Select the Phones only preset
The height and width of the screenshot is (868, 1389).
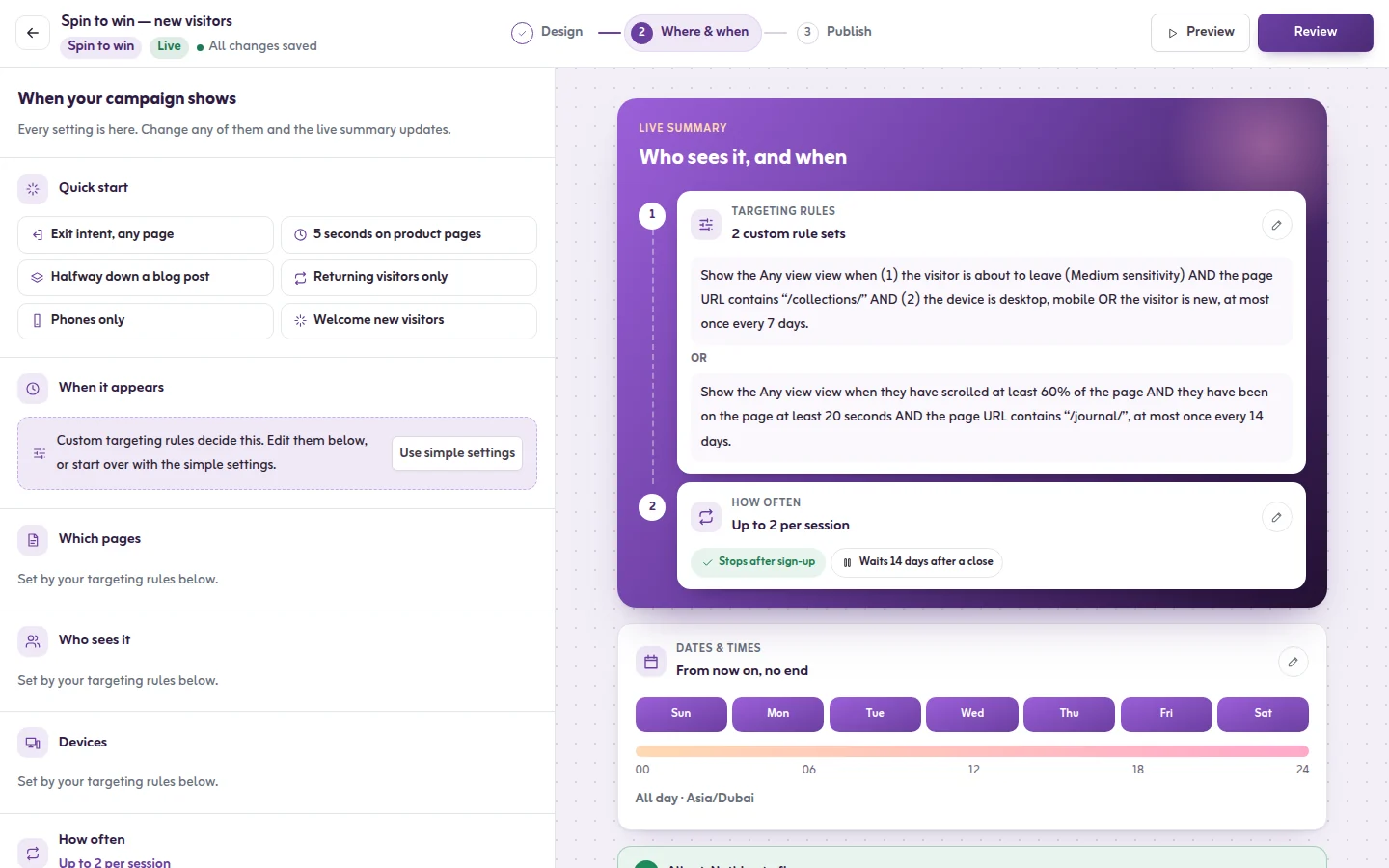point(146,321)
